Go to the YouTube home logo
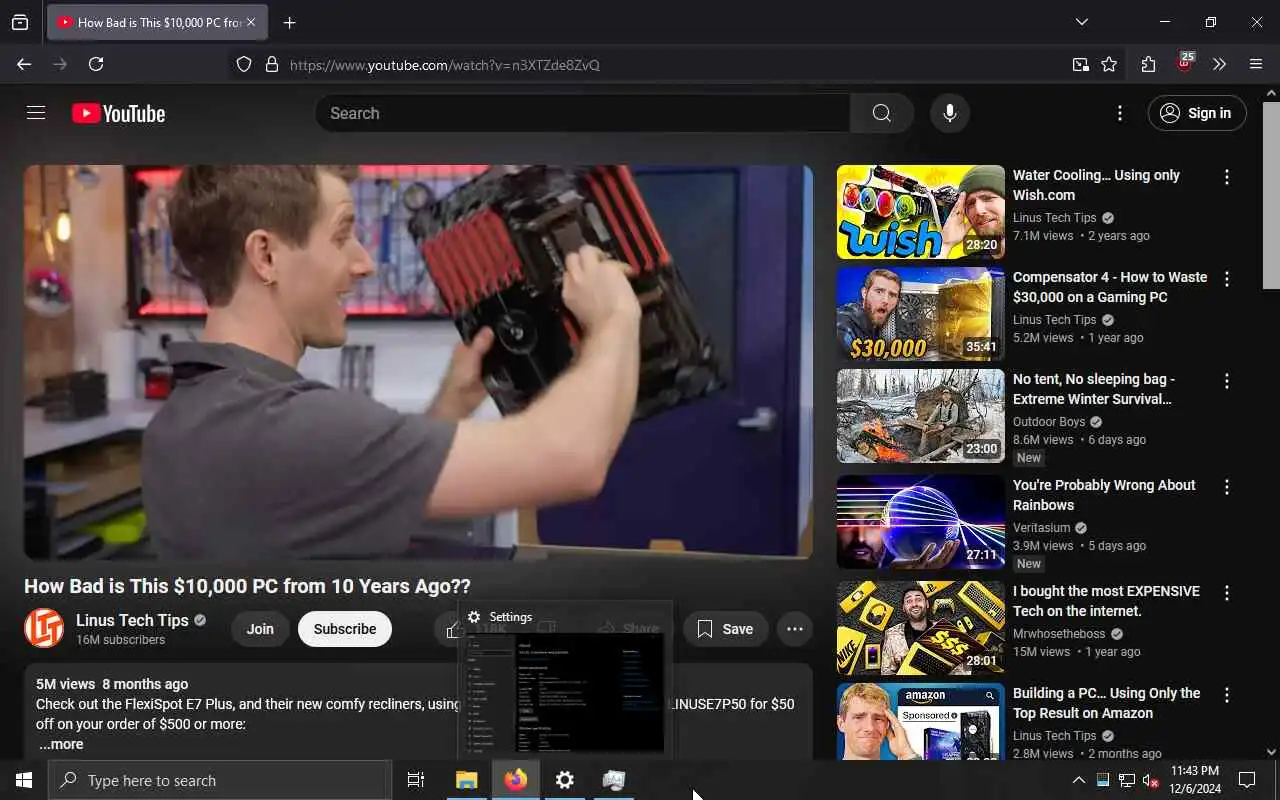Viewport: 1280px width, 800px height. pyautogui.click(x=118, y=114)
